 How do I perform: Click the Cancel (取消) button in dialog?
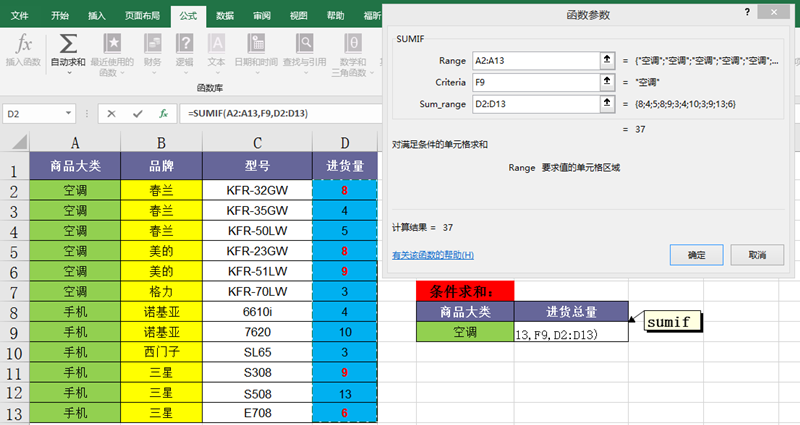pyautogui.click(x=757, y=255)
